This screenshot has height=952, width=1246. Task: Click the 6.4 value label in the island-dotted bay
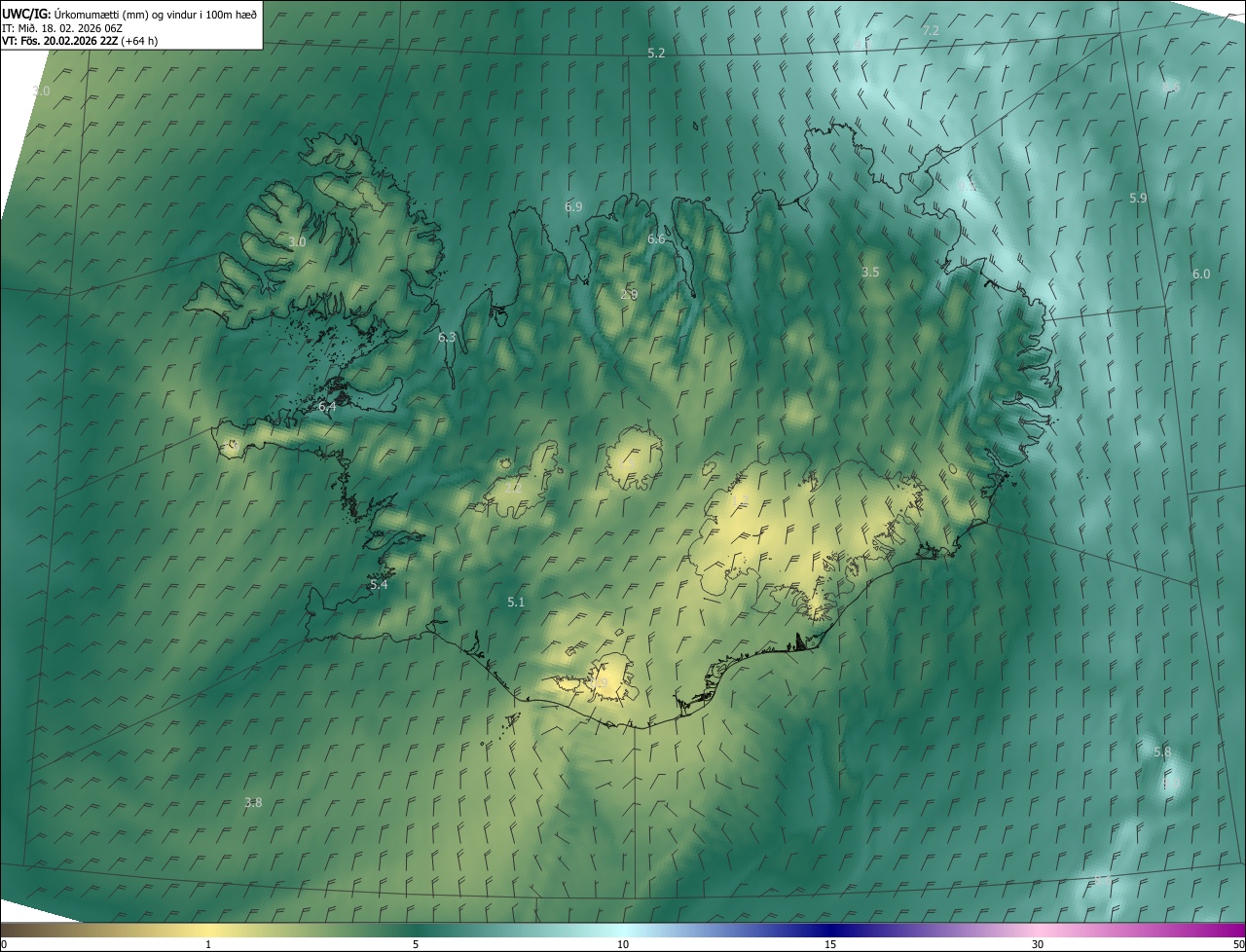point(327,406)
